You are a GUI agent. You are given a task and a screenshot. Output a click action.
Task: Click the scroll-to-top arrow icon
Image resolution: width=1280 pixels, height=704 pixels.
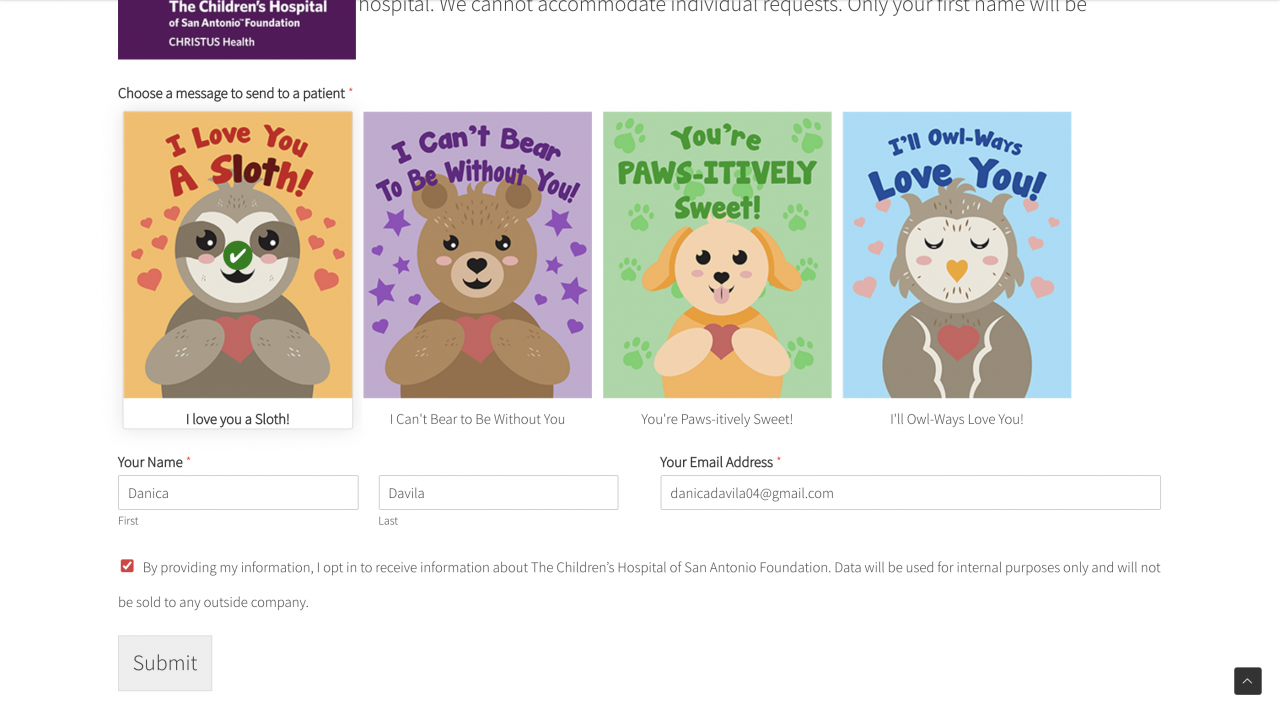click(x=1247, y=681)
